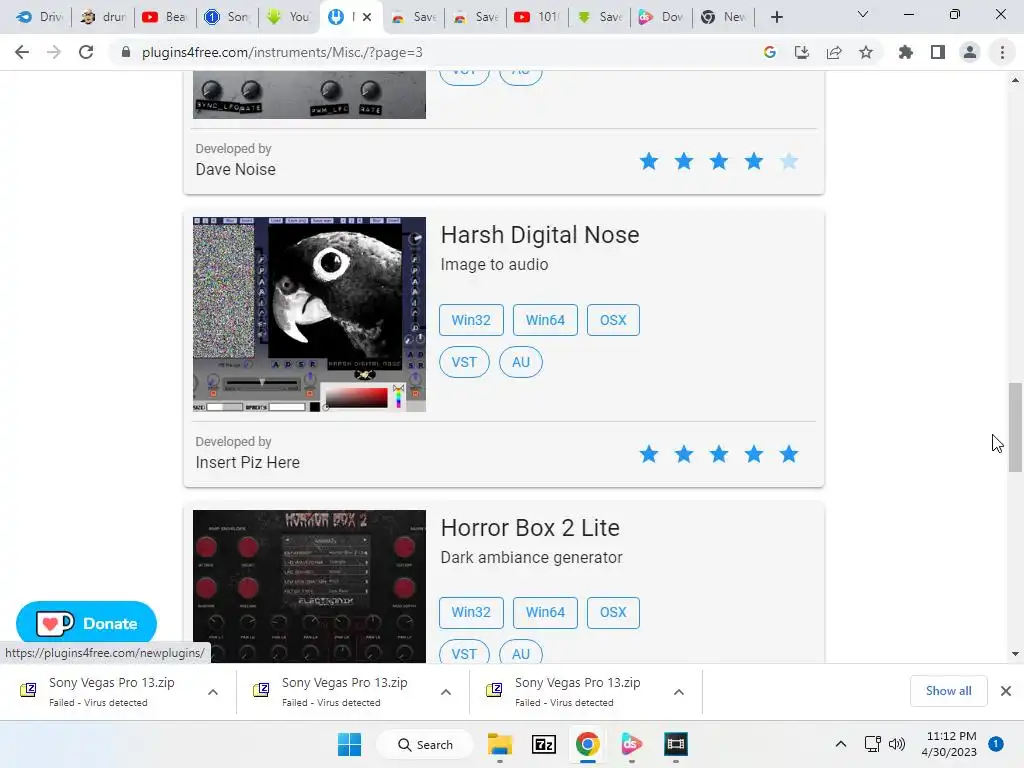The image size is (1024, 768).
Task: Click OSX under Harsh Digital Nose
Action: pos(613,320)
